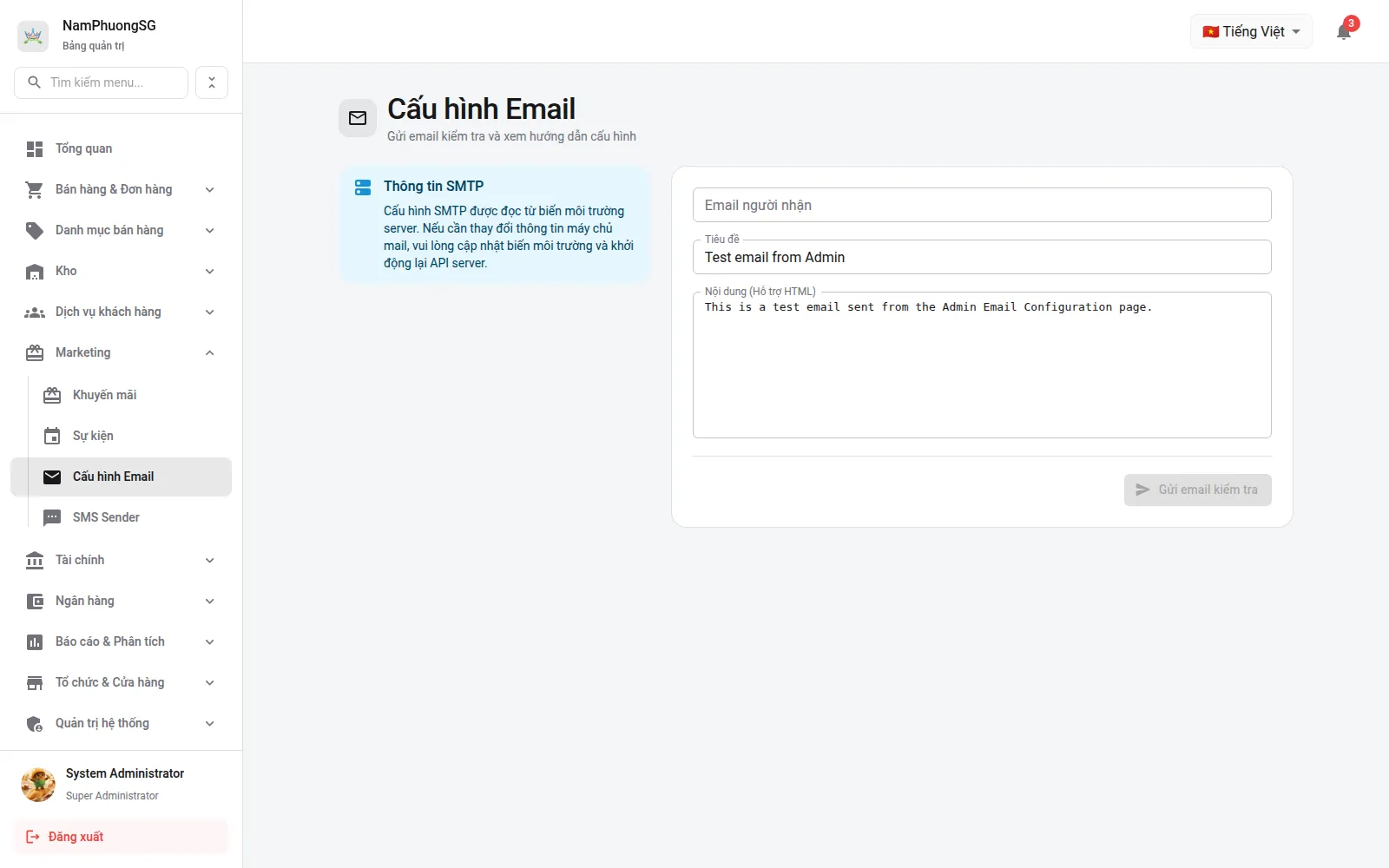The width and height of the screenshot is (1389, 868).
Task: Click the Tìm kiếm menu search box
Action: pyautogui.click(x=101, y=82)
